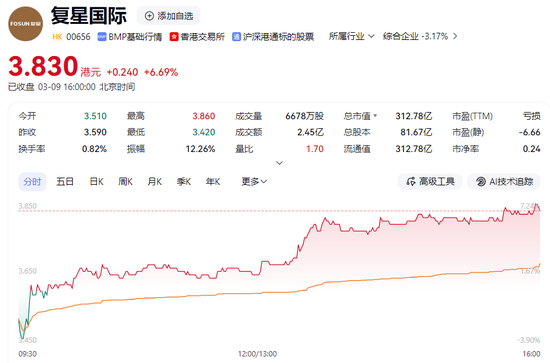Viewport: 550px width, 363px height.
Task: Click the price change +0.240
Action: coord(122,72)
